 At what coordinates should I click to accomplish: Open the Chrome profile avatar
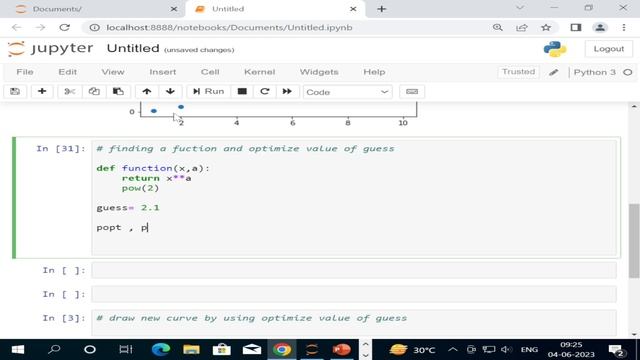600,27
